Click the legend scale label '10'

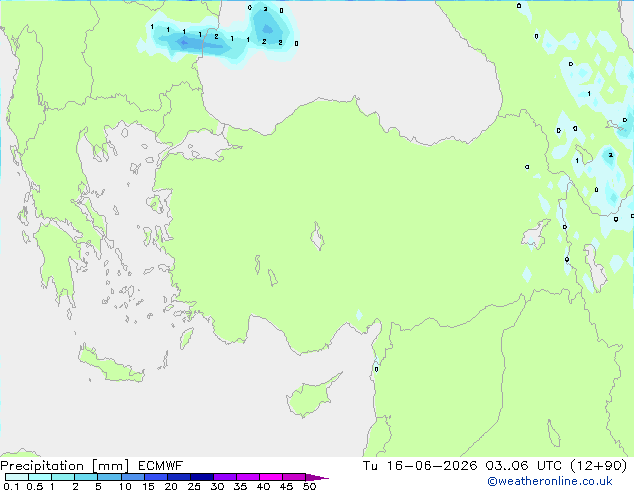(125, 486)
